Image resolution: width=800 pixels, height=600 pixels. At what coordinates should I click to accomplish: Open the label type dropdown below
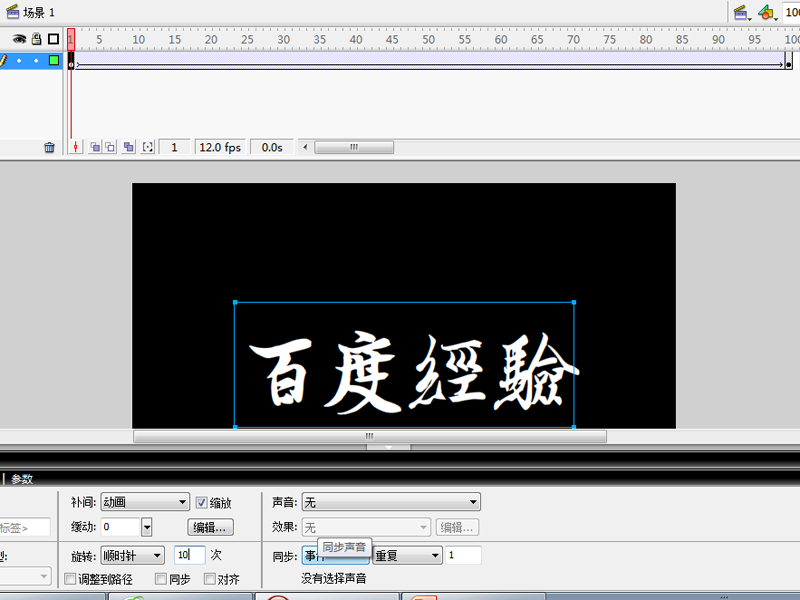(26, 577)
